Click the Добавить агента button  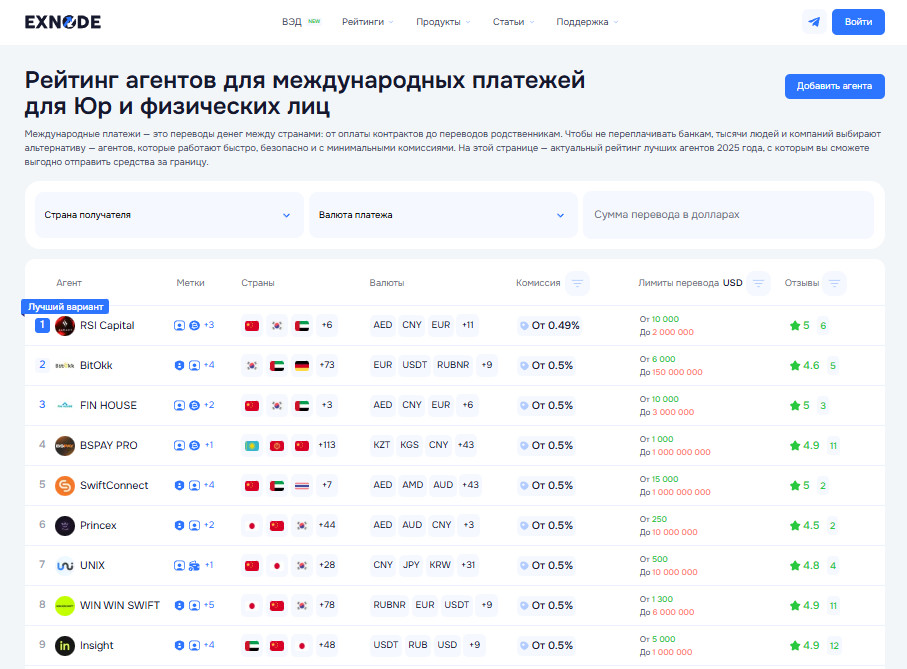click(x=834, y=86)
